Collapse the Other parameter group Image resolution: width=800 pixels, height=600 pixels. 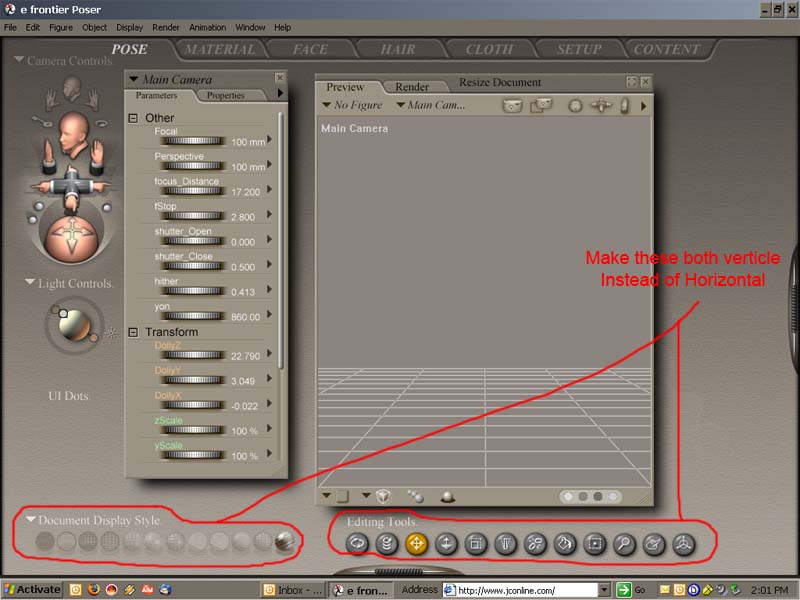point(133,118)
